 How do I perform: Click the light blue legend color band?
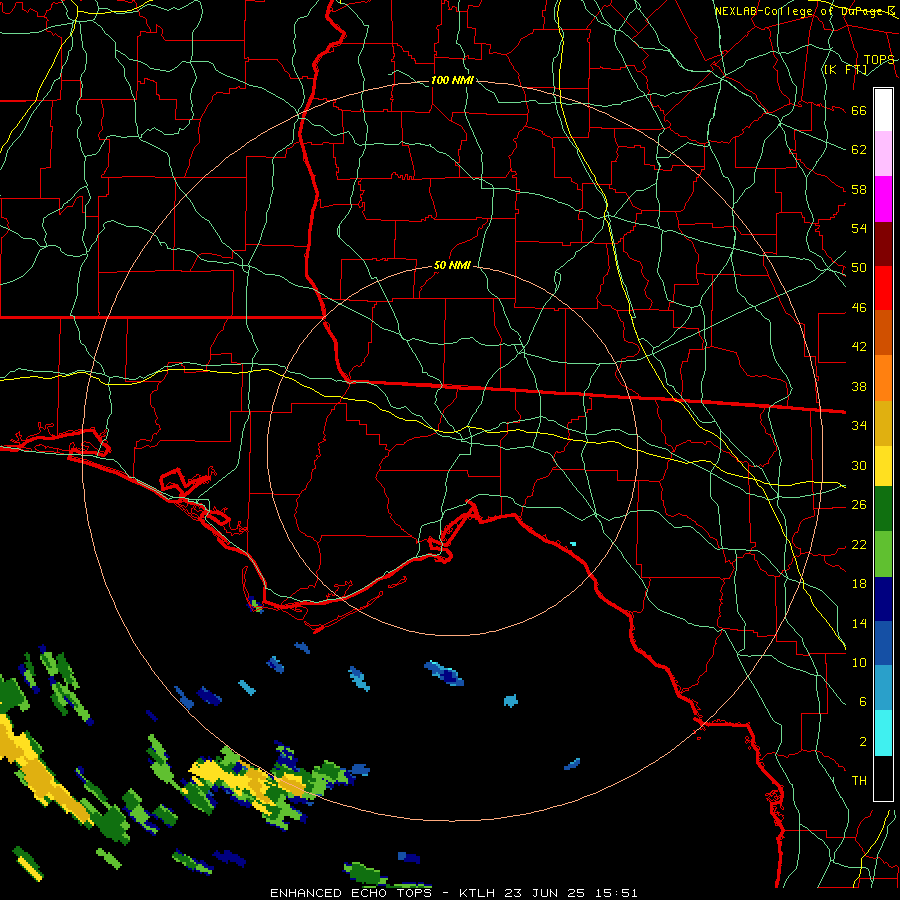point(883,688)
